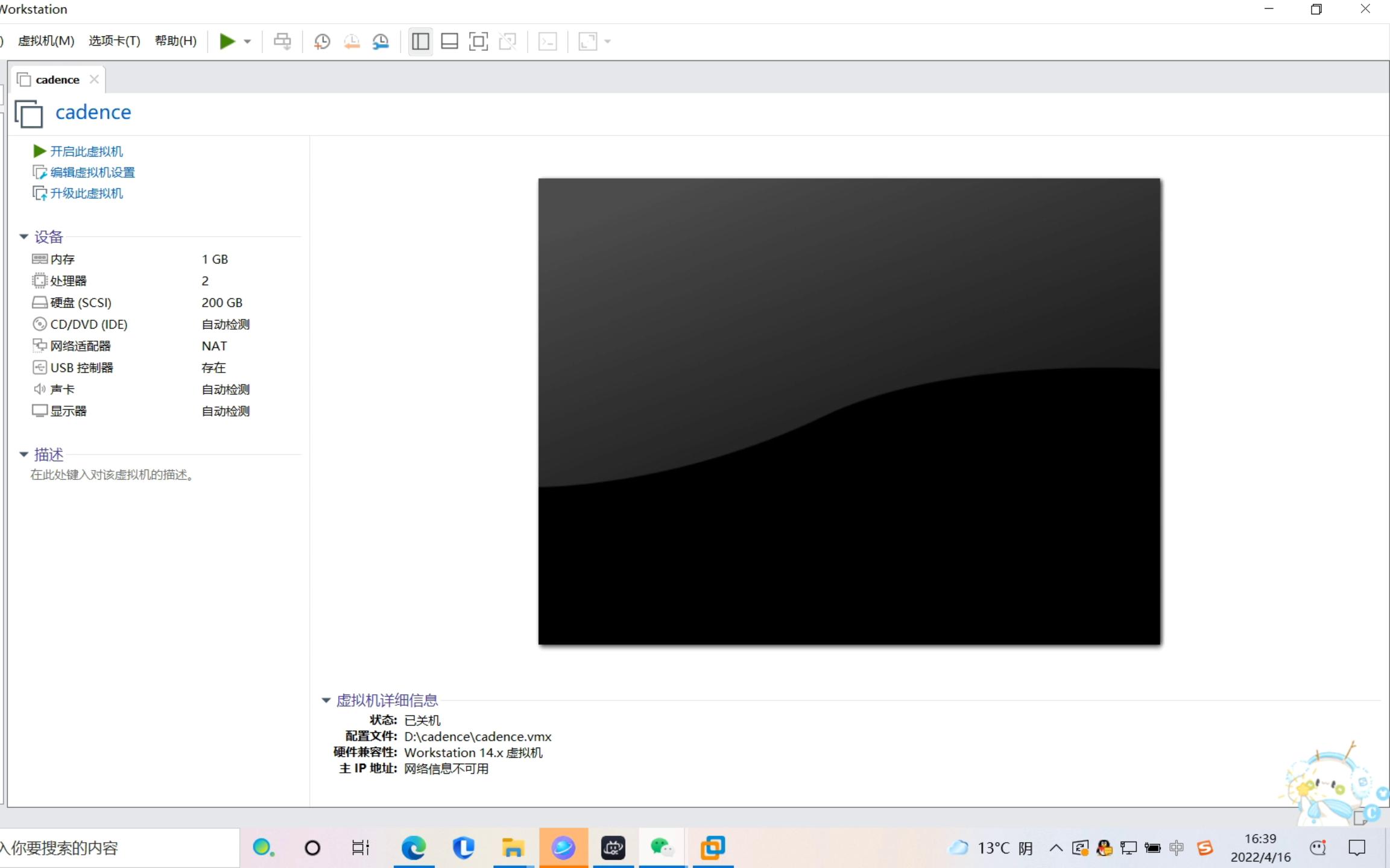1390x868 pixels.
Task: Click the revert to snapshot icon
Action: tap(352, 41)
